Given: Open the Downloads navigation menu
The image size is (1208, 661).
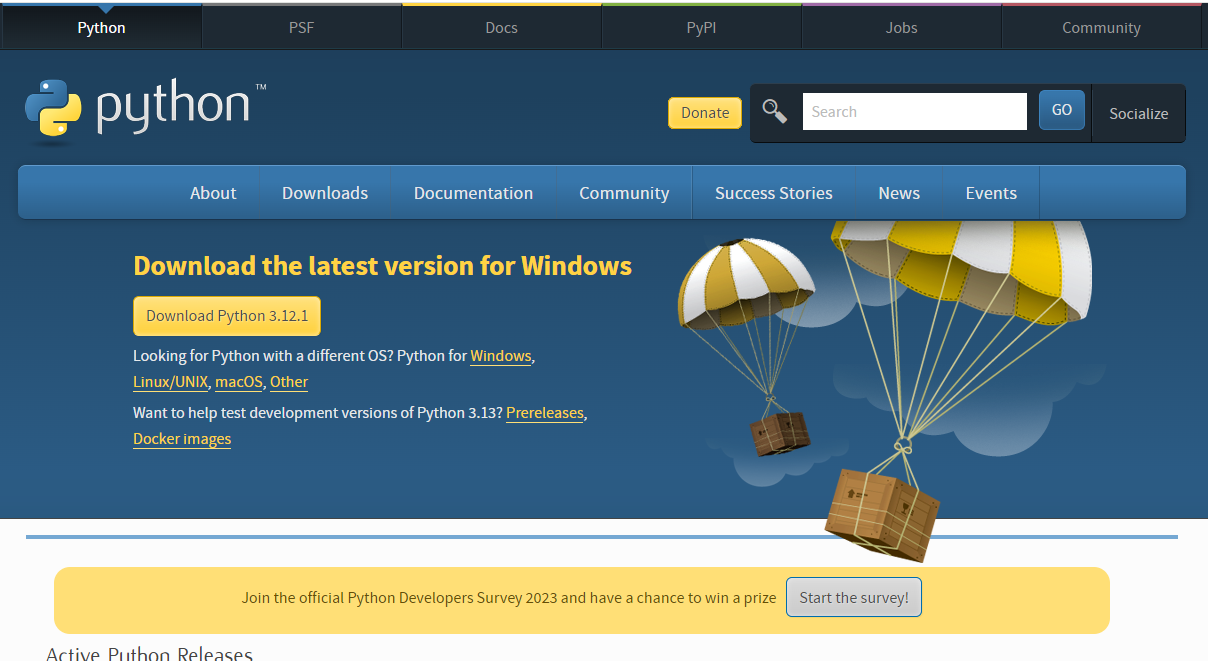Looking at the screenshot, I should [325, 193].
